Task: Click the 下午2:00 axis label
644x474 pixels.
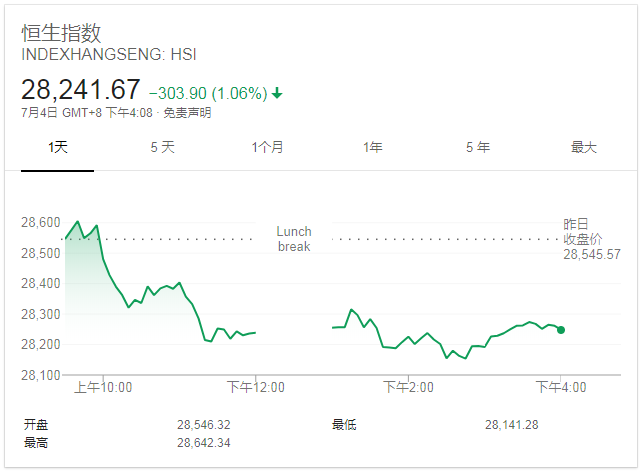Action: pos(408,387)
